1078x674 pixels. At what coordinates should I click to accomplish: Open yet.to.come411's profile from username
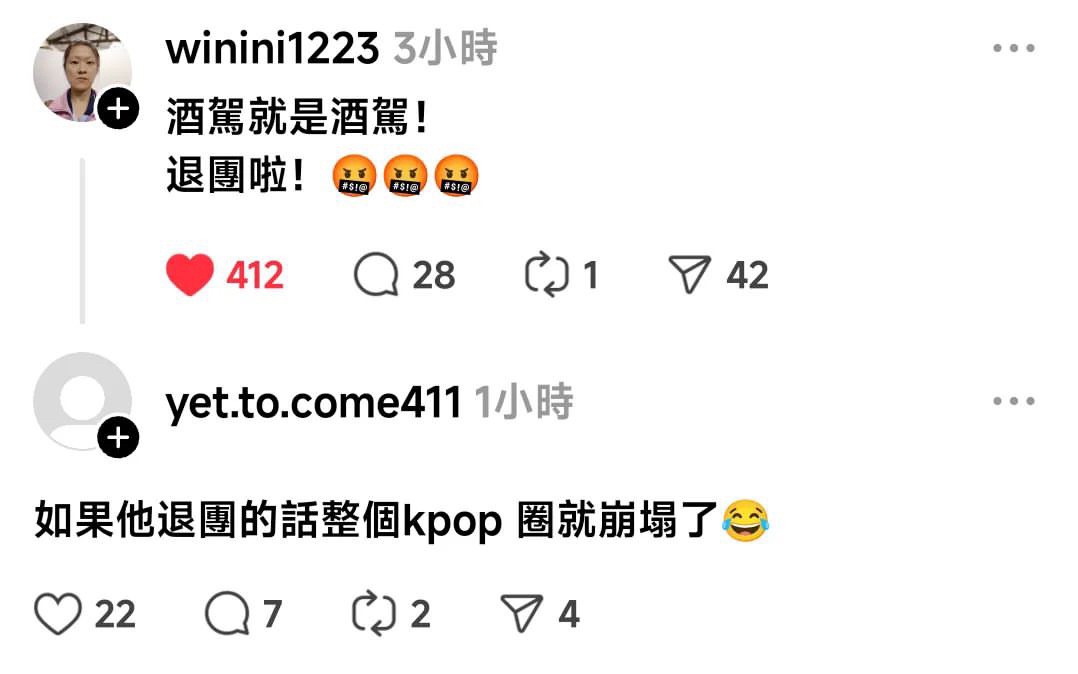tap(314, 402)
